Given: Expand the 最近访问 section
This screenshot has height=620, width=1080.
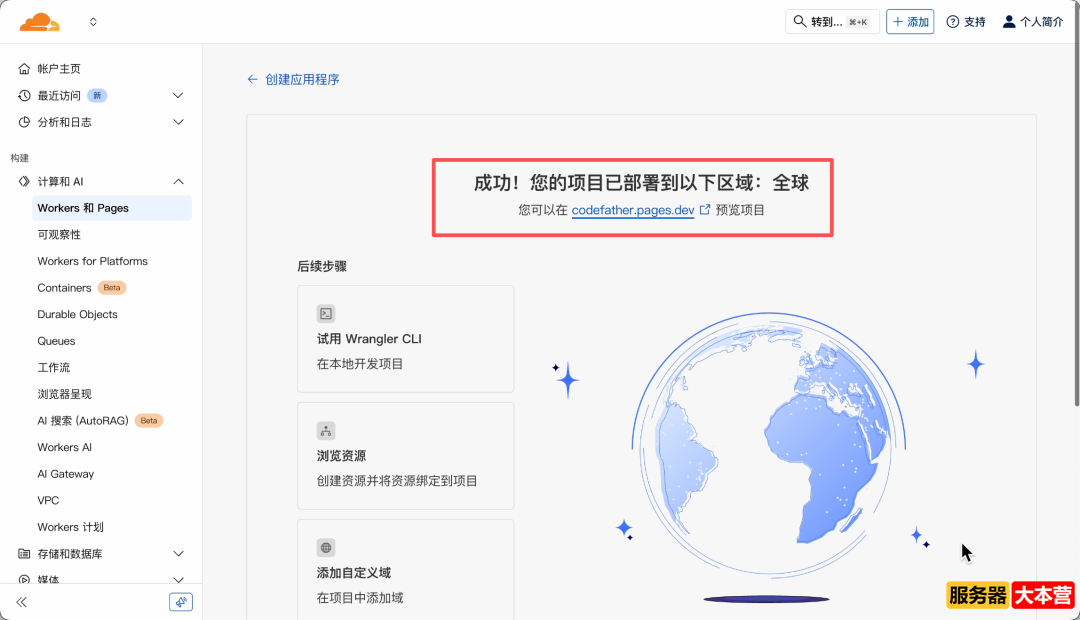Looking at the screenshot, I should tap(178, 94).
